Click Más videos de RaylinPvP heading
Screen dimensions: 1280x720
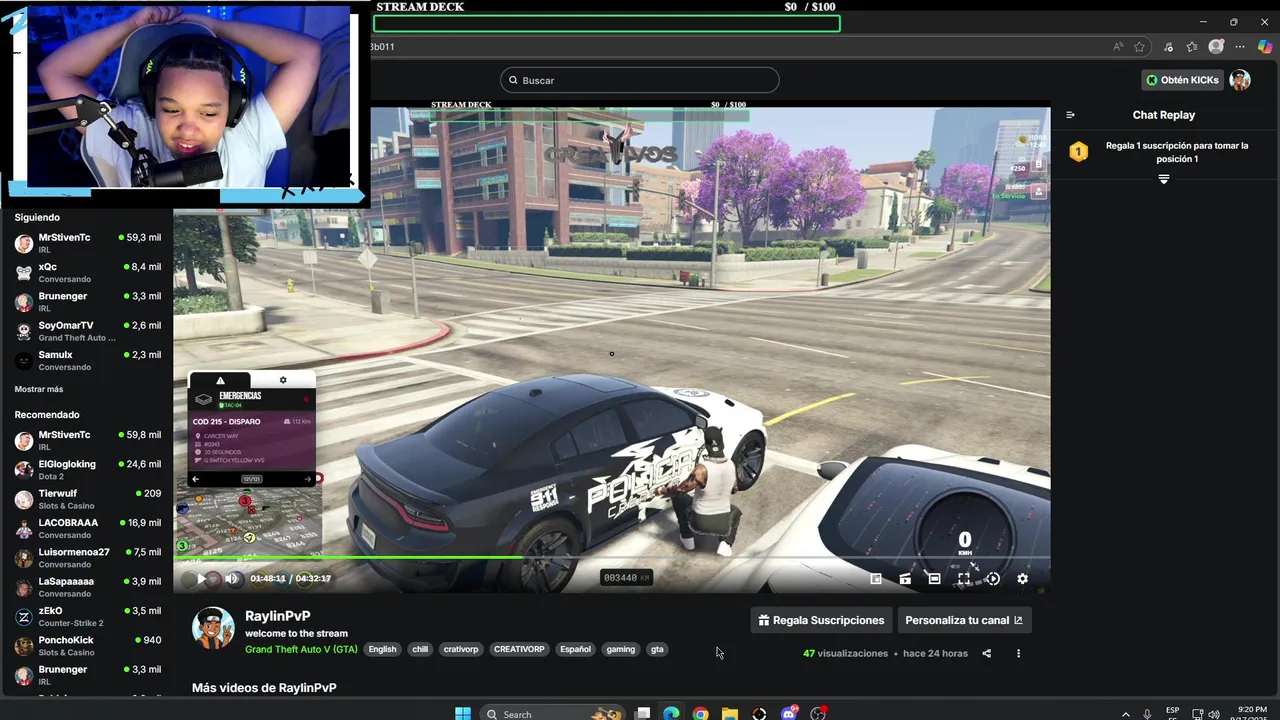(x=264, y=688)
